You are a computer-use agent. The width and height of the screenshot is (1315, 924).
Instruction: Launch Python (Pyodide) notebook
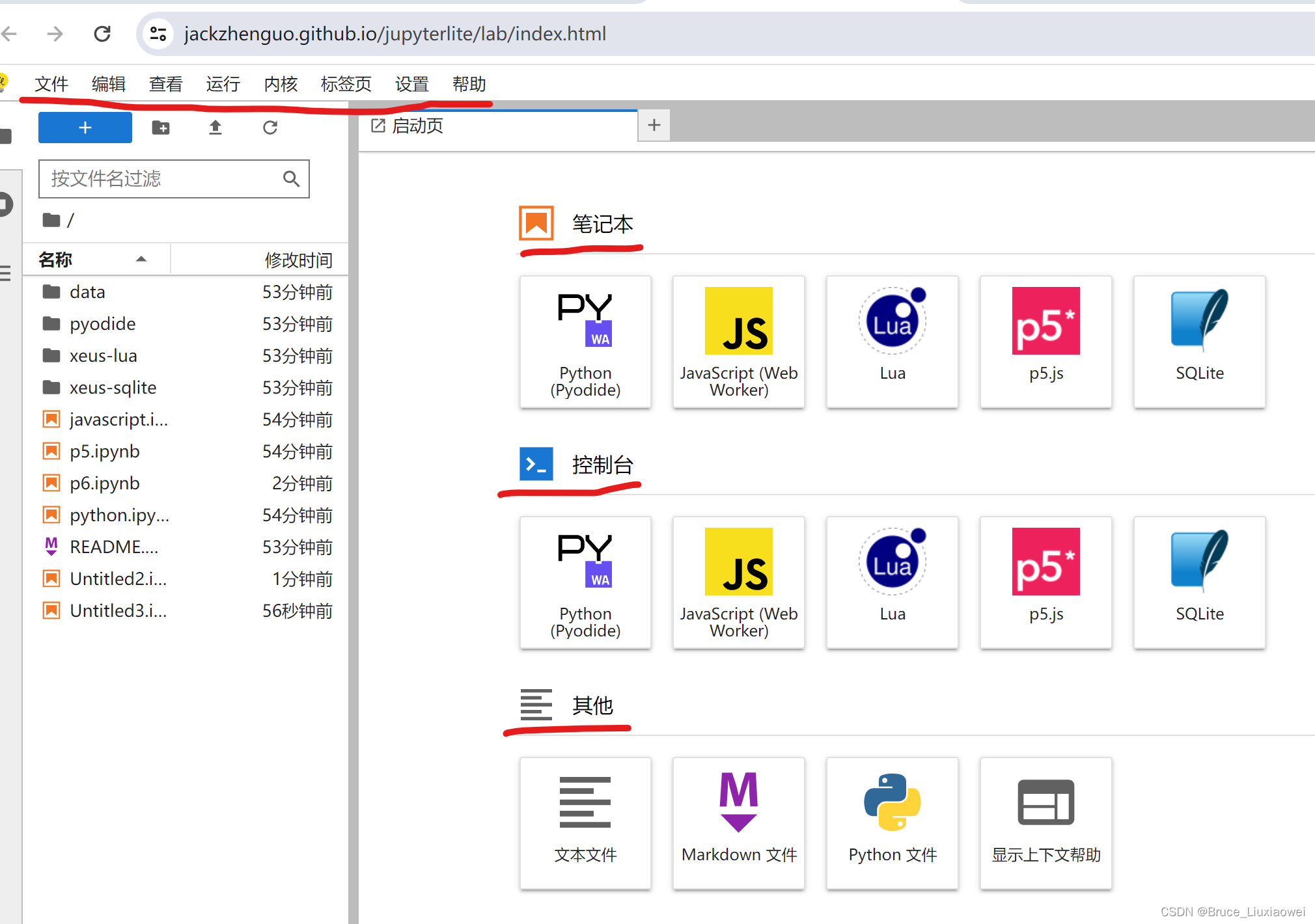point(585,342)
